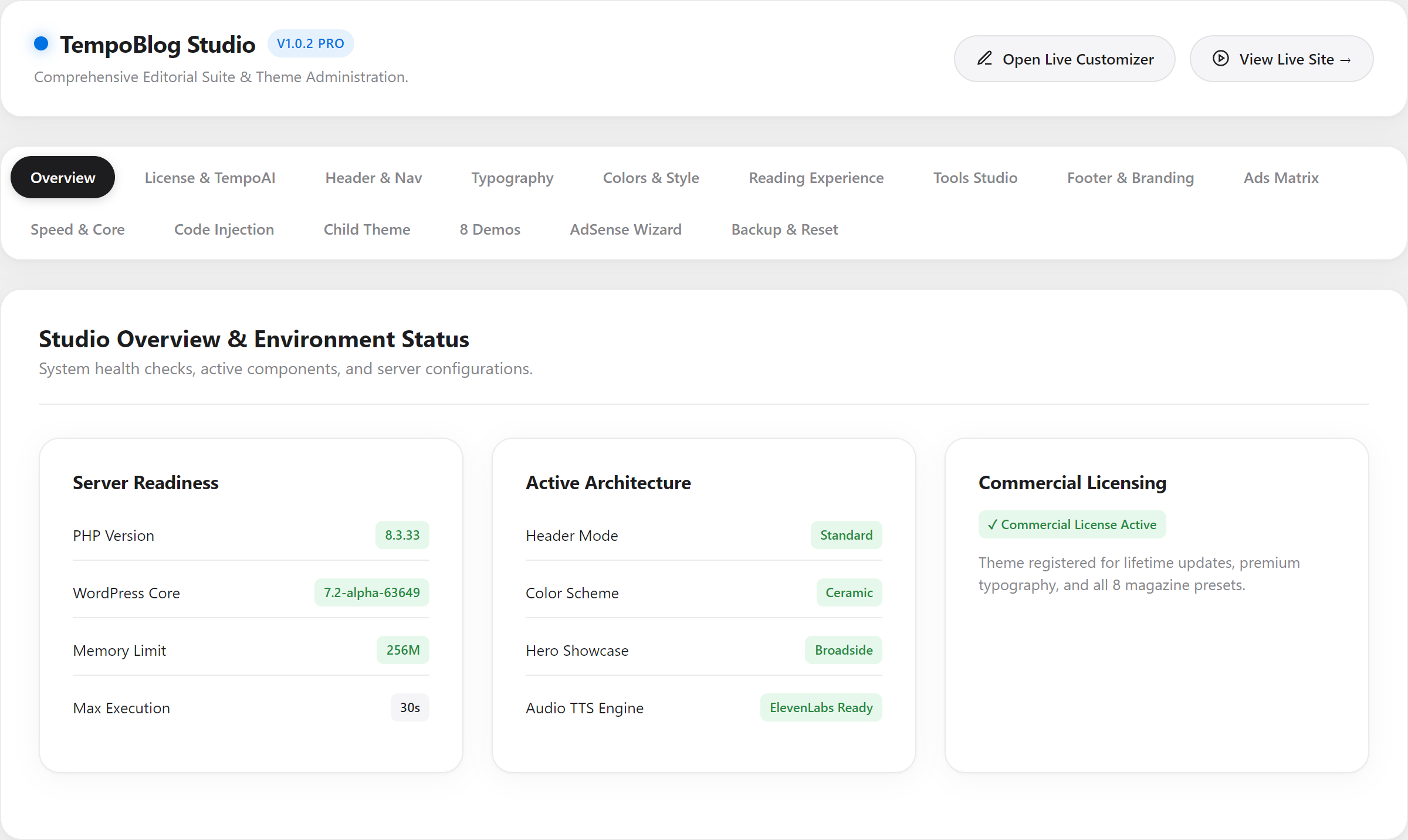Open the Overview tab
The height and width of the screenshot is (840, 1408).
coord(63,177)
